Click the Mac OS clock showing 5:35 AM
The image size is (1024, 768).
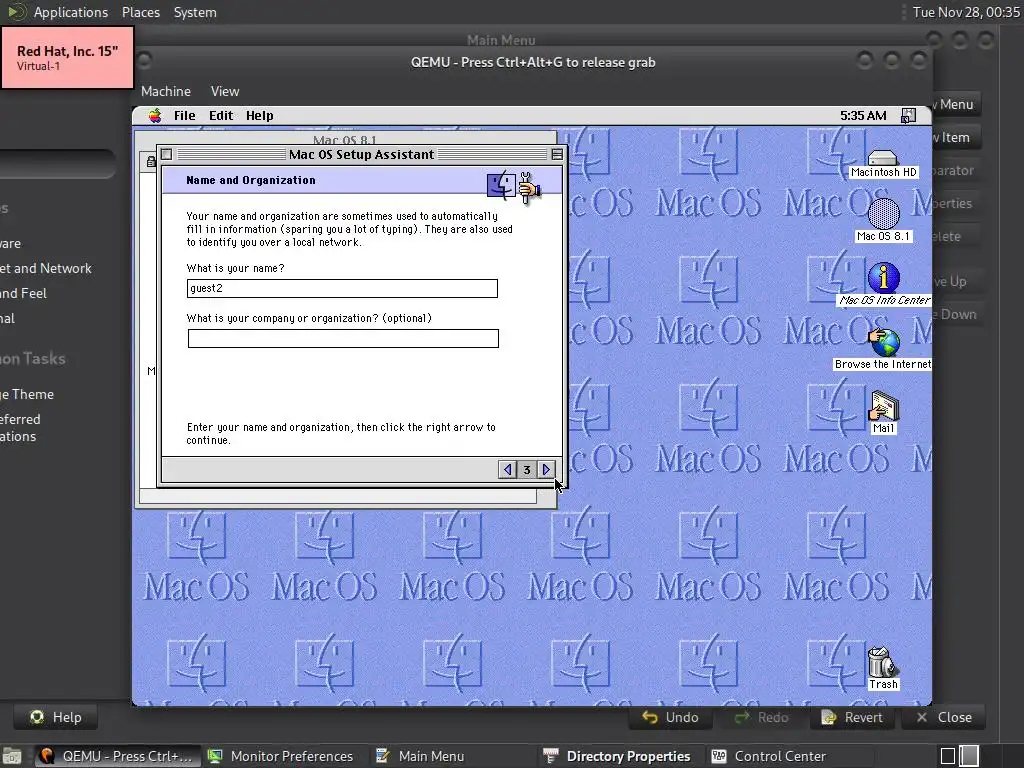pos(863,116)
